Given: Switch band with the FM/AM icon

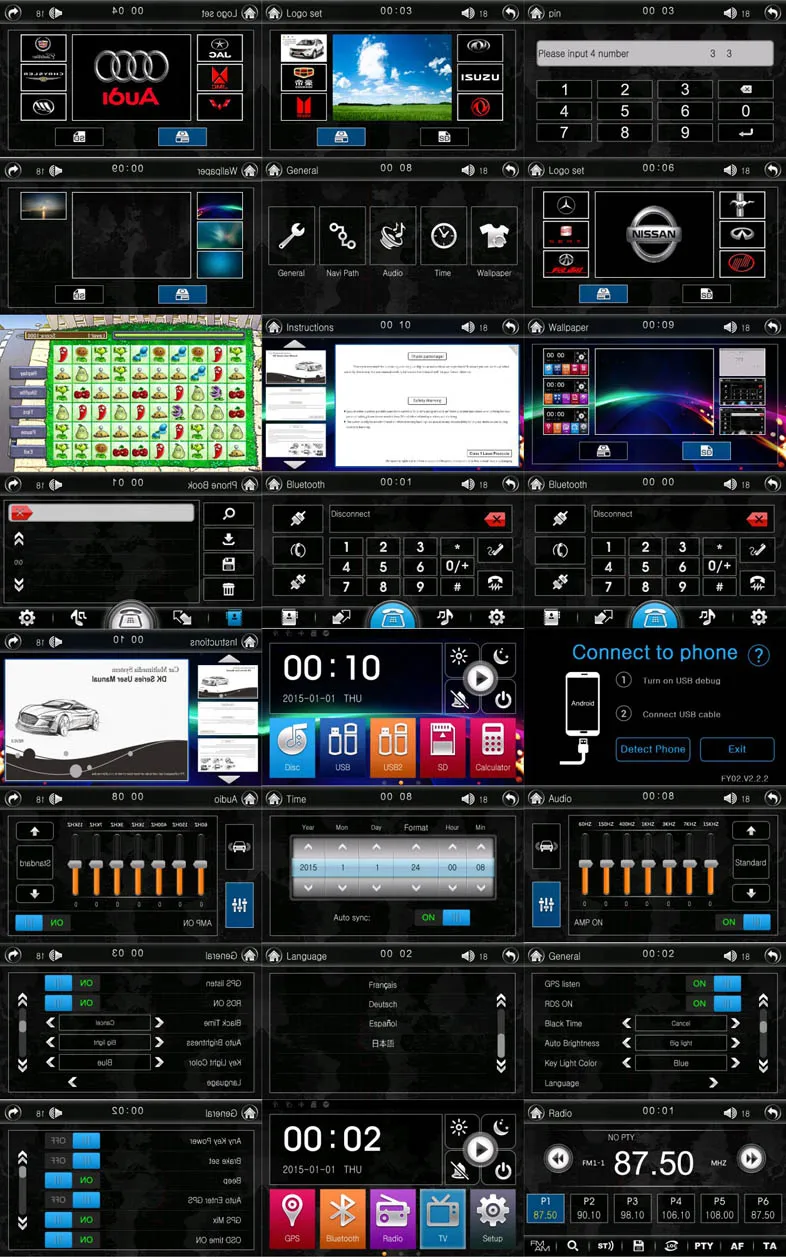Looking at the screenshot, I should (x=540, y=1246).
